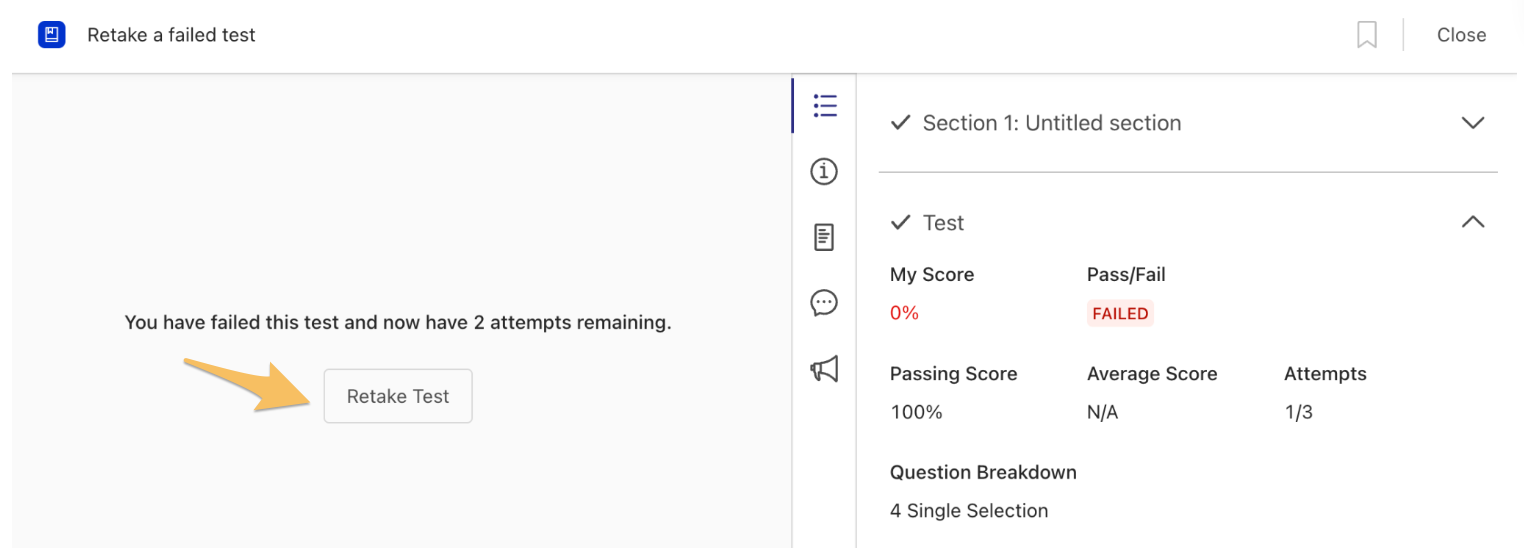The image size is (1524, 548).
Task: Click the blue course book icon
Action: [51, 35]
